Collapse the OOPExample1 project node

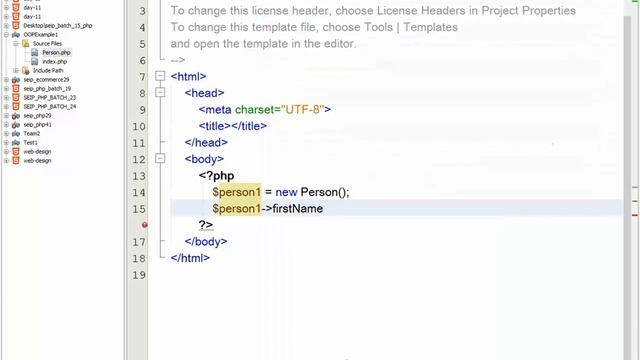pyautogui.click(x=7, y=35)
